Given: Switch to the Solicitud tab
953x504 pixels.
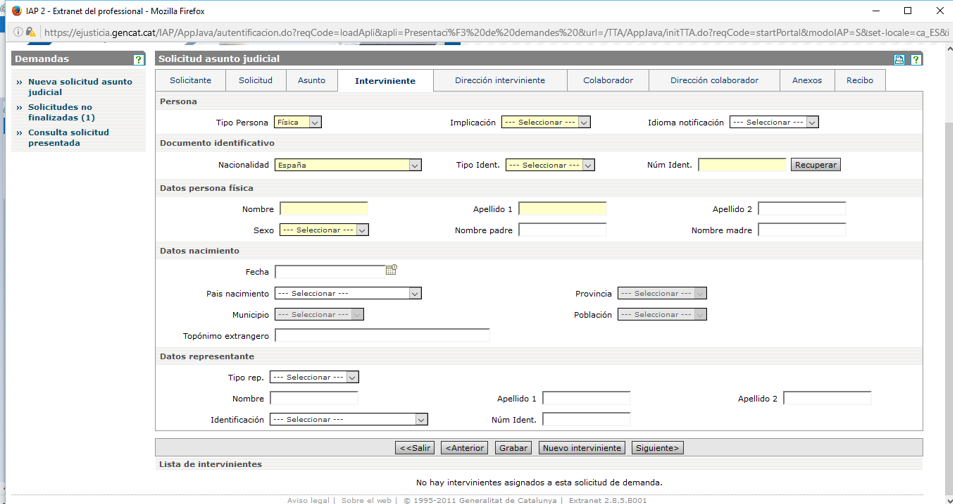Looking at the screenshot, I should [255, 80].
